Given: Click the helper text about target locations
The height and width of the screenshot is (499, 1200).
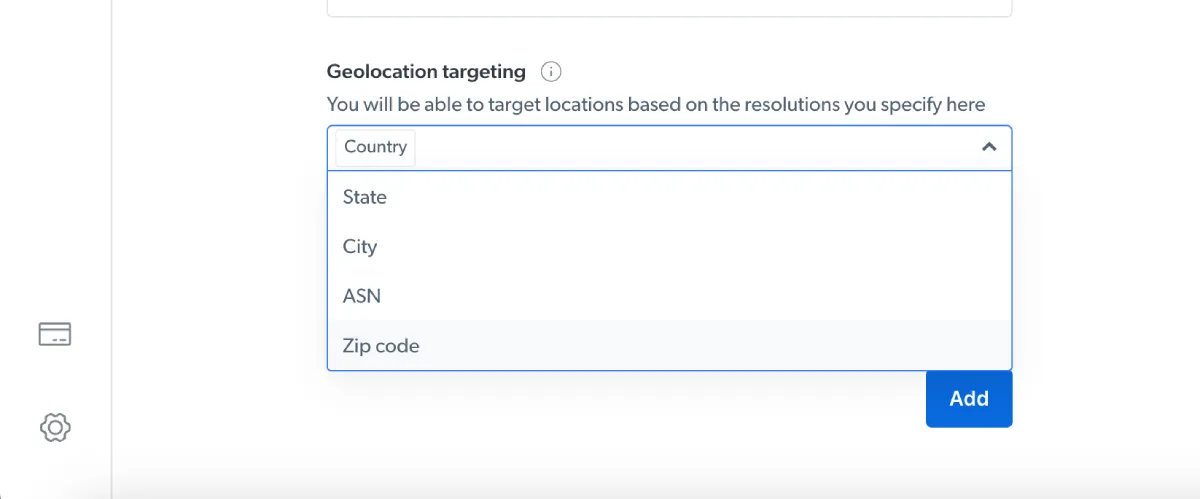Looking at the screenshot, I should (x=656, y=104).
